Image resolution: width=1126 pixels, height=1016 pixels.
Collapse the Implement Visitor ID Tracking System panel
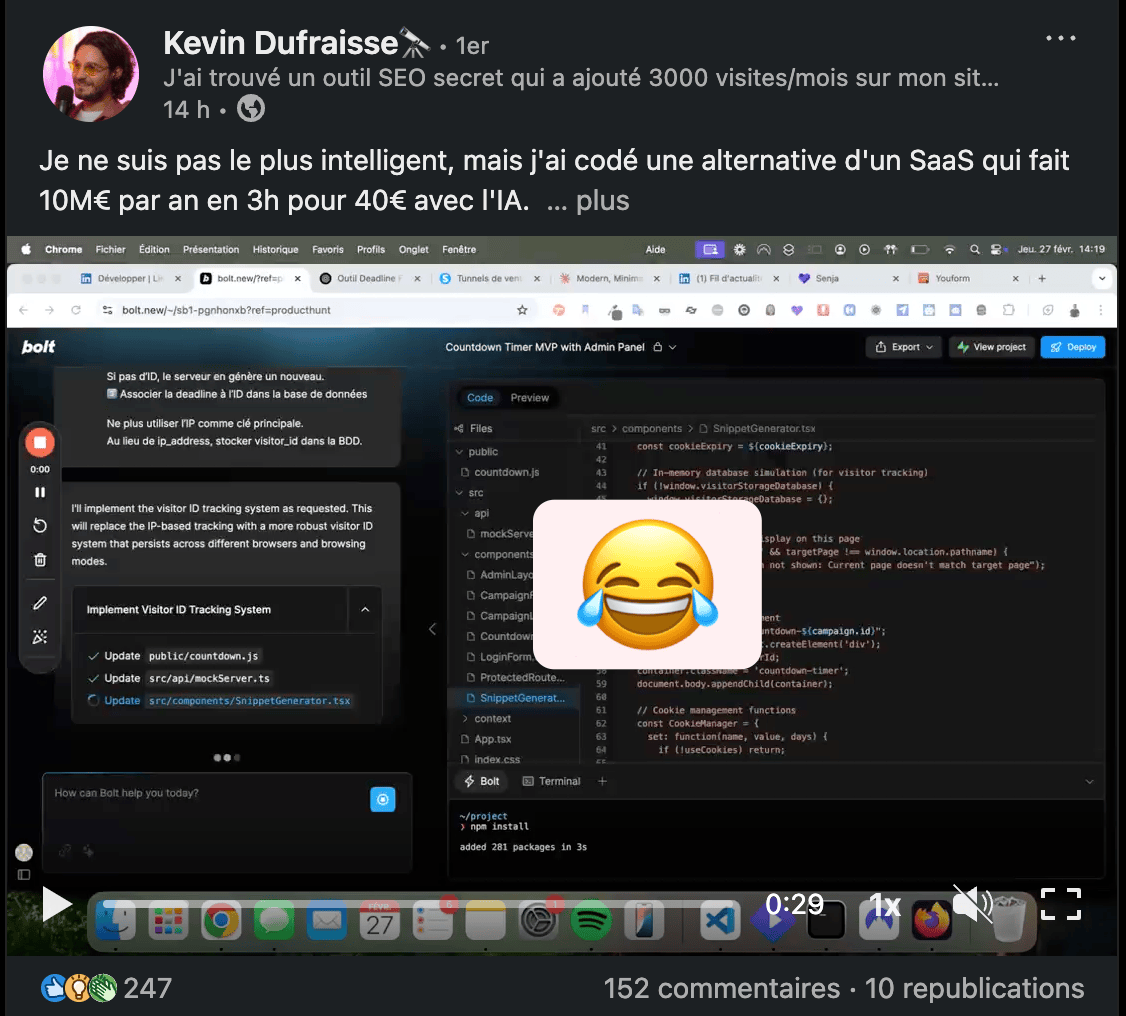(x=365, y=609)
